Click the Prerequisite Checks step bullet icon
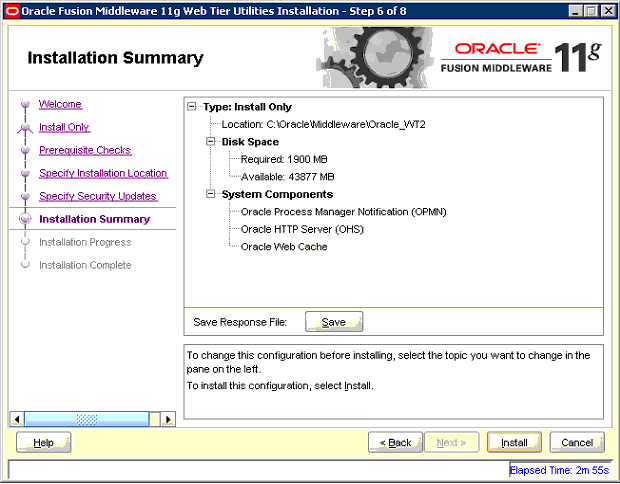This screenshot has height=484, width=620. (25, 151)
